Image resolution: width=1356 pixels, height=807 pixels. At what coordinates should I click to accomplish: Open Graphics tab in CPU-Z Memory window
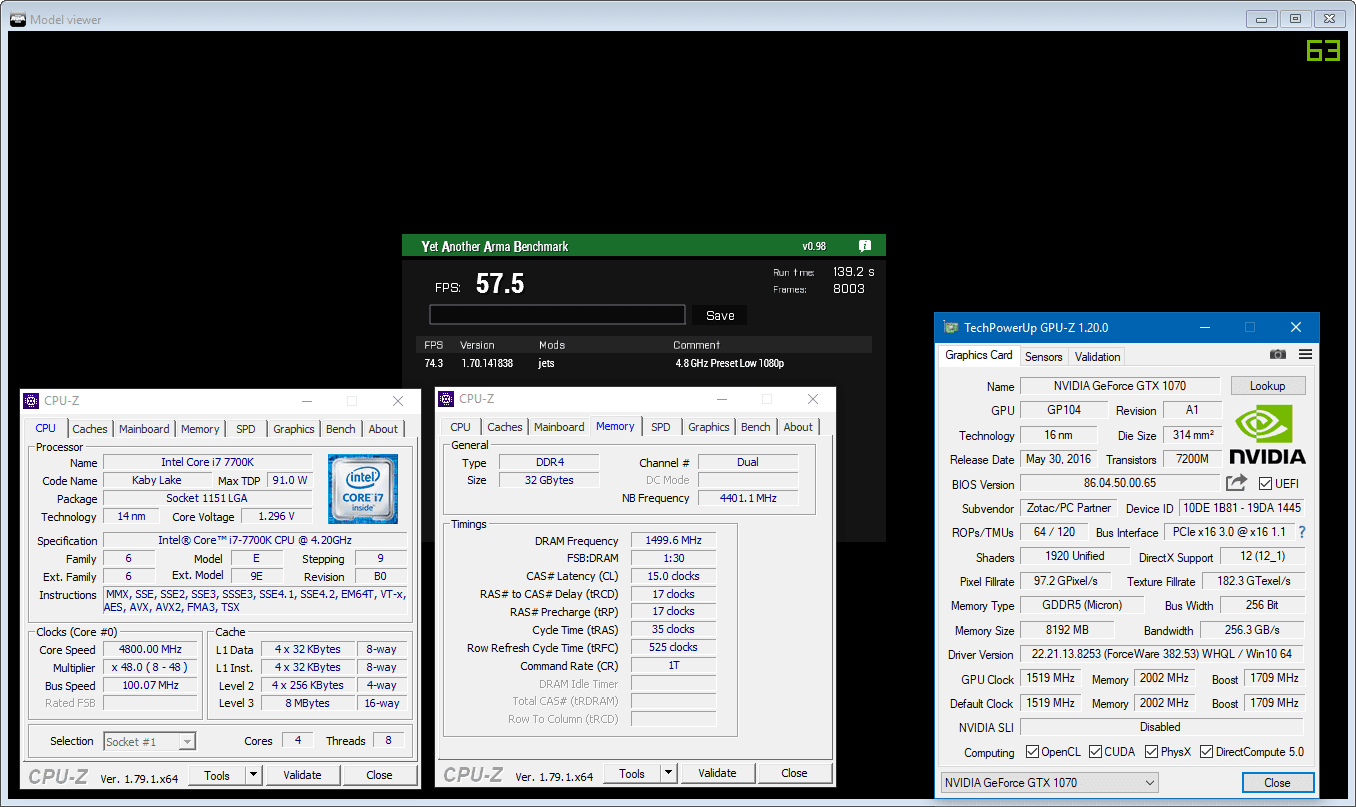pyautogui.click(x=709, y=427)
